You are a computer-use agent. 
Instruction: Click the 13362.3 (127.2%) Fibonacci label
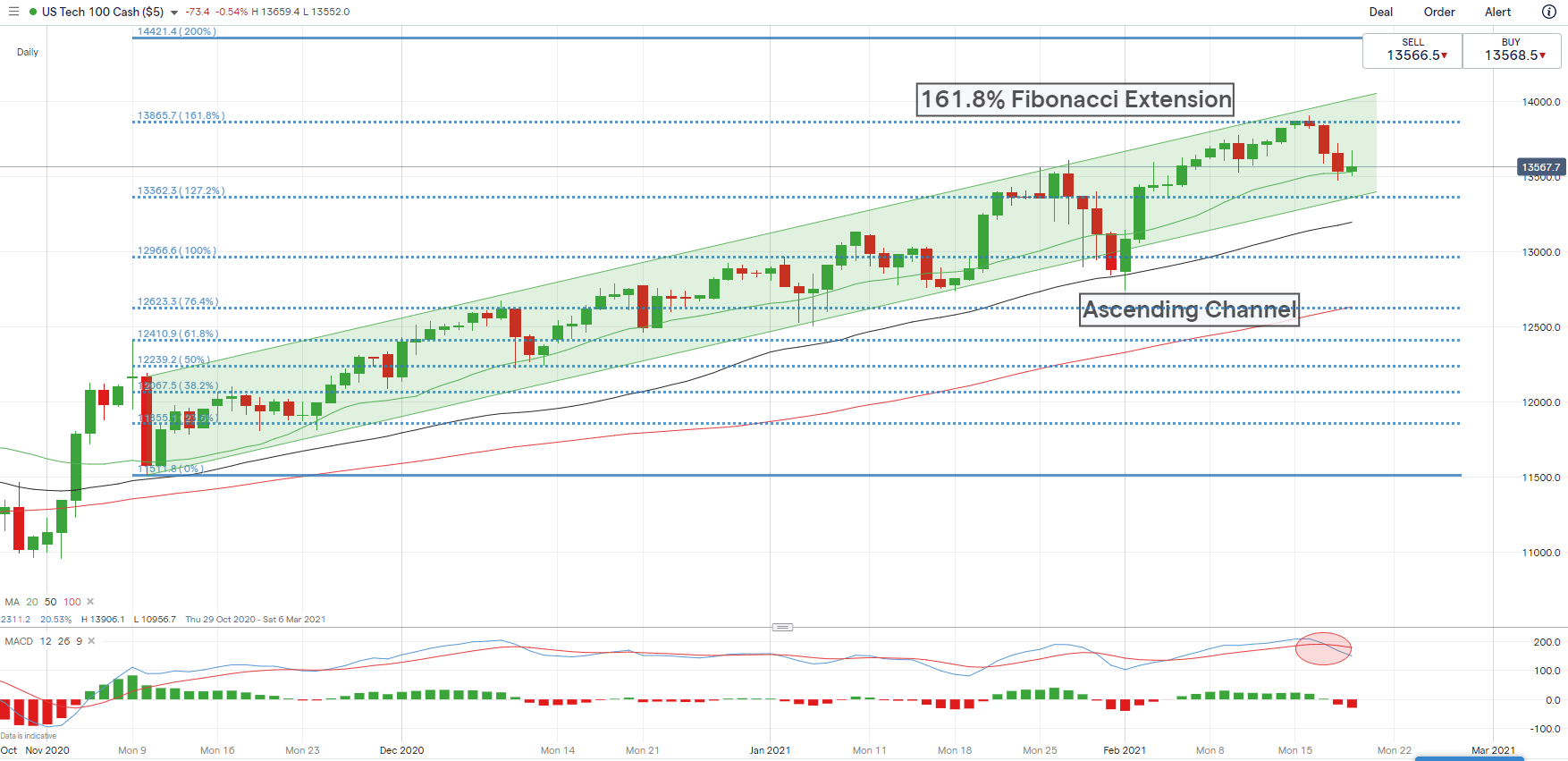(x=181, y=191)
